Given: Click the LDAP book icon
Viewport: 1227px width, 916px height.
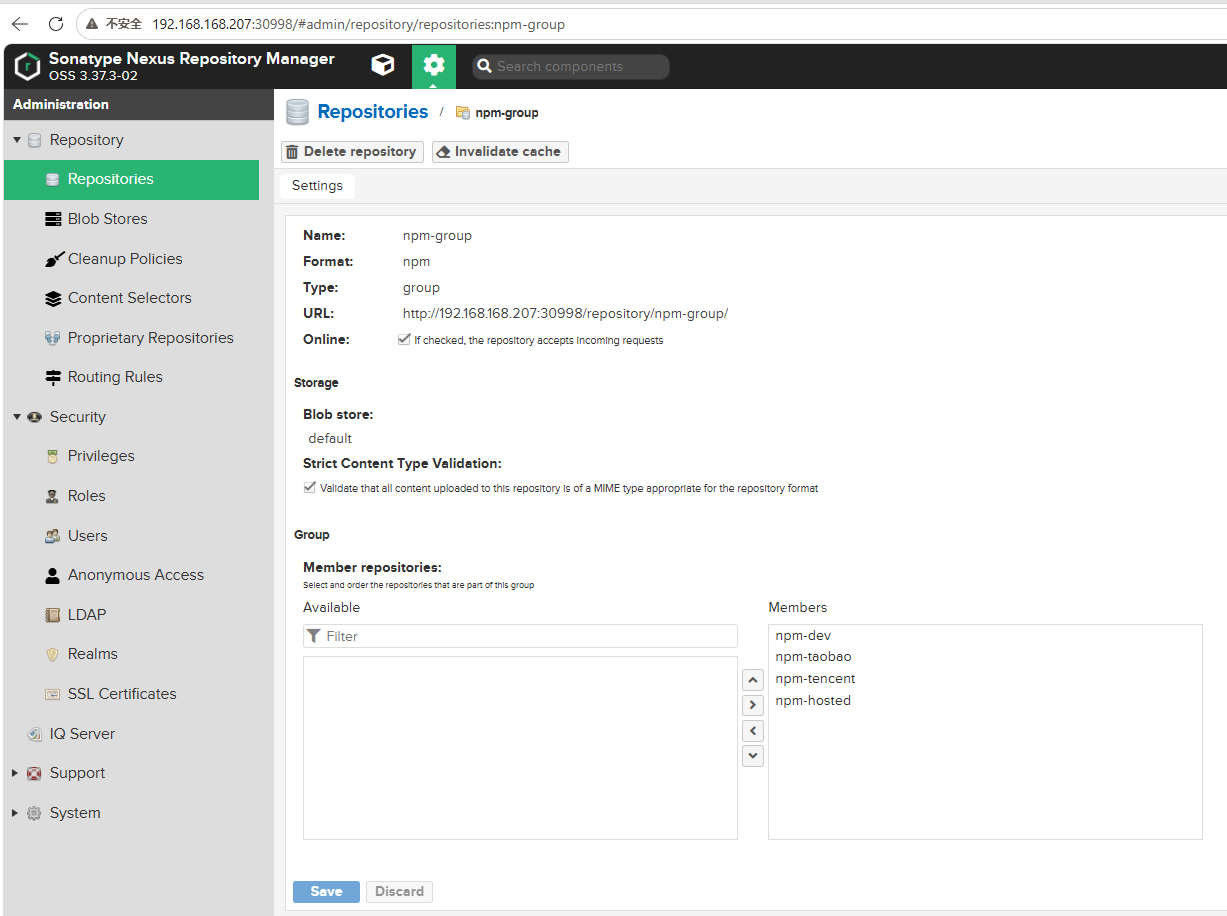Looking at the screenshot, I should pyautogui.click(x=53, y=615).
